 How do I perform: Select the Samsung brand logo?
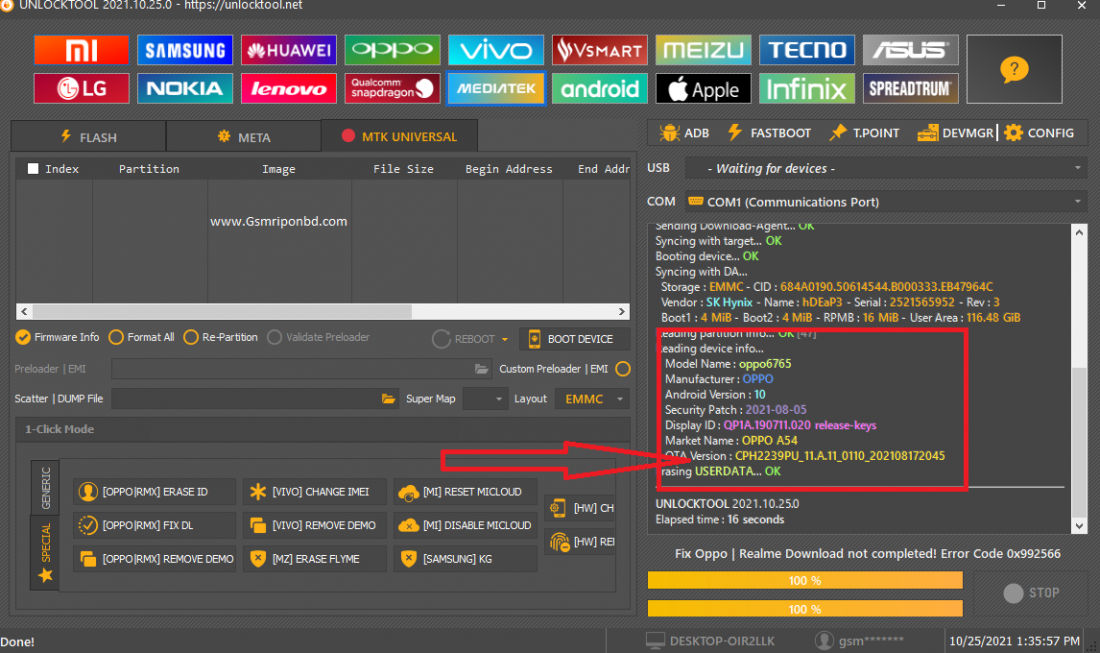tap(185, 50)
